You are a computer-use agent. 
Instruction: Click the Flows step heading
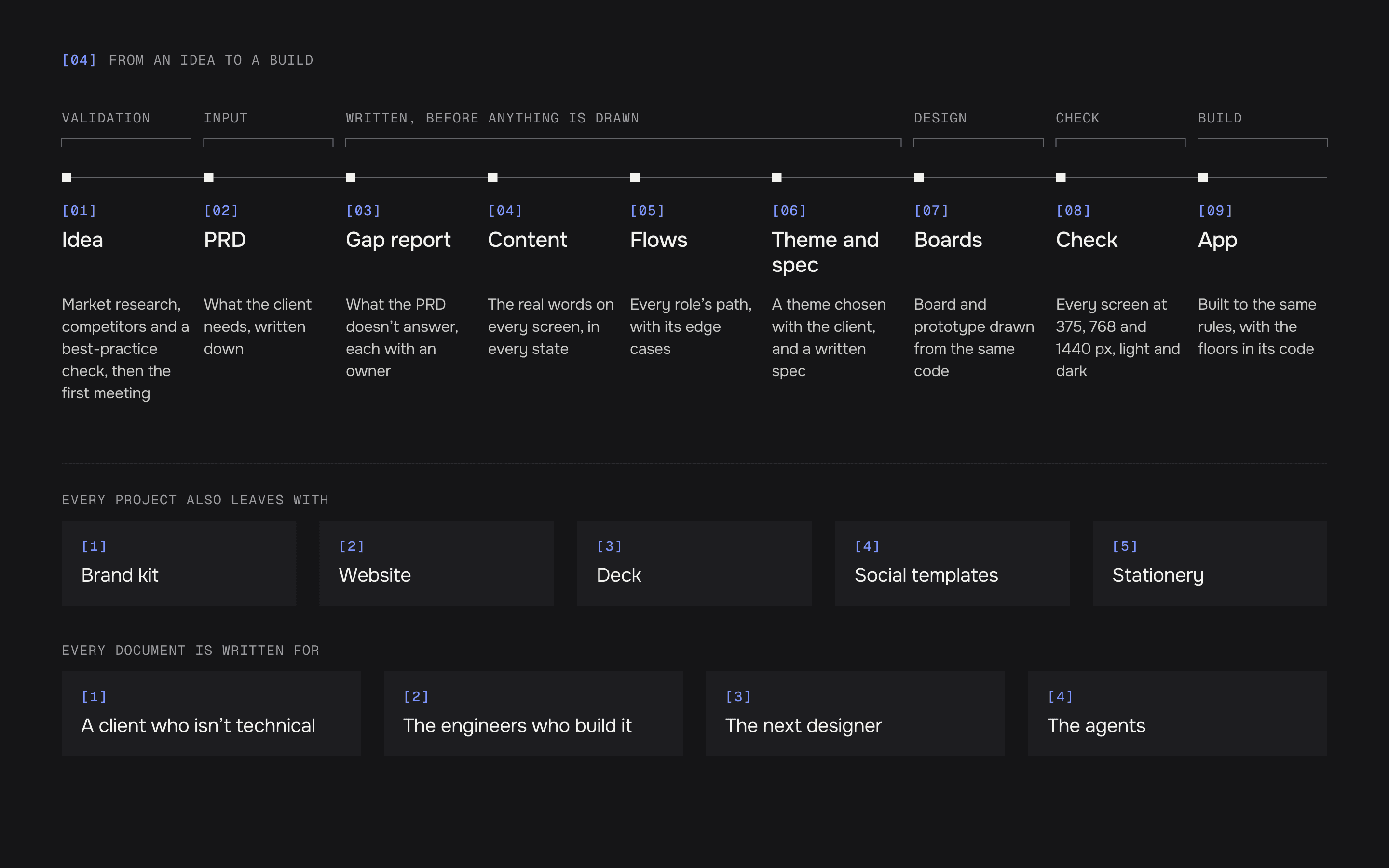click(659, 240)
